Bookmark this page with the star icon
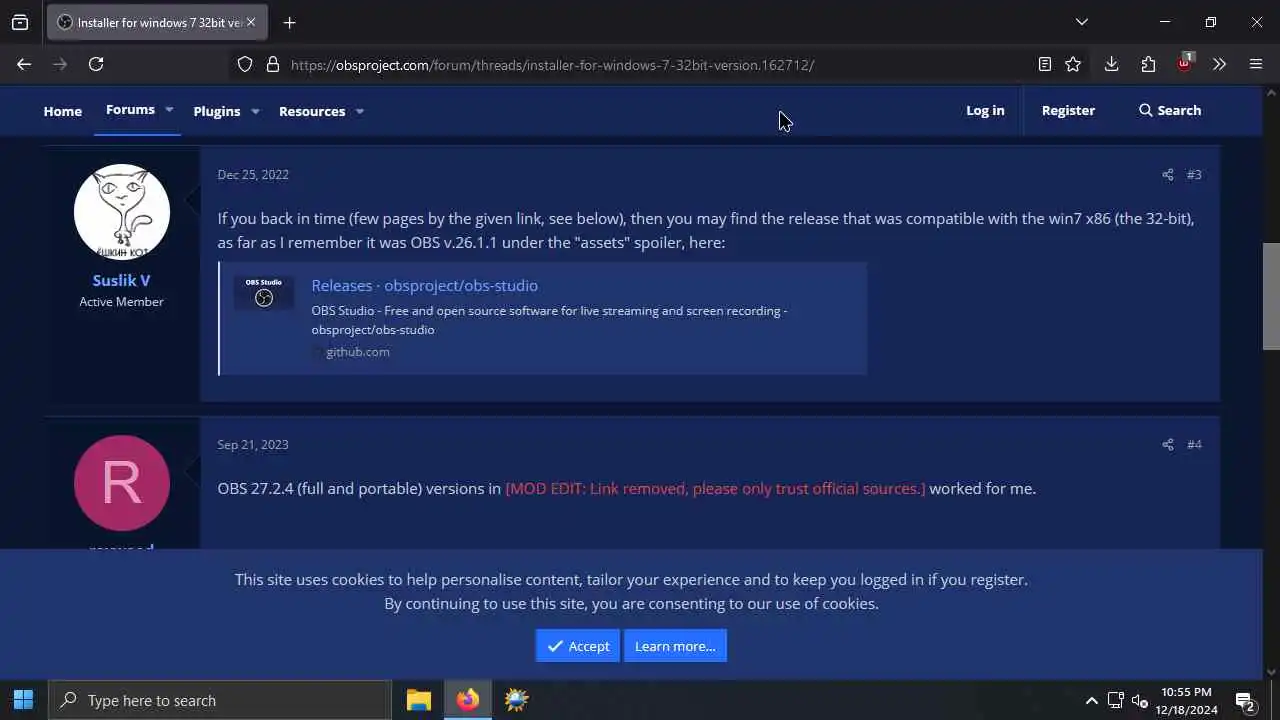This screenshot has width=1280, height=720. tap(1073, 64)
